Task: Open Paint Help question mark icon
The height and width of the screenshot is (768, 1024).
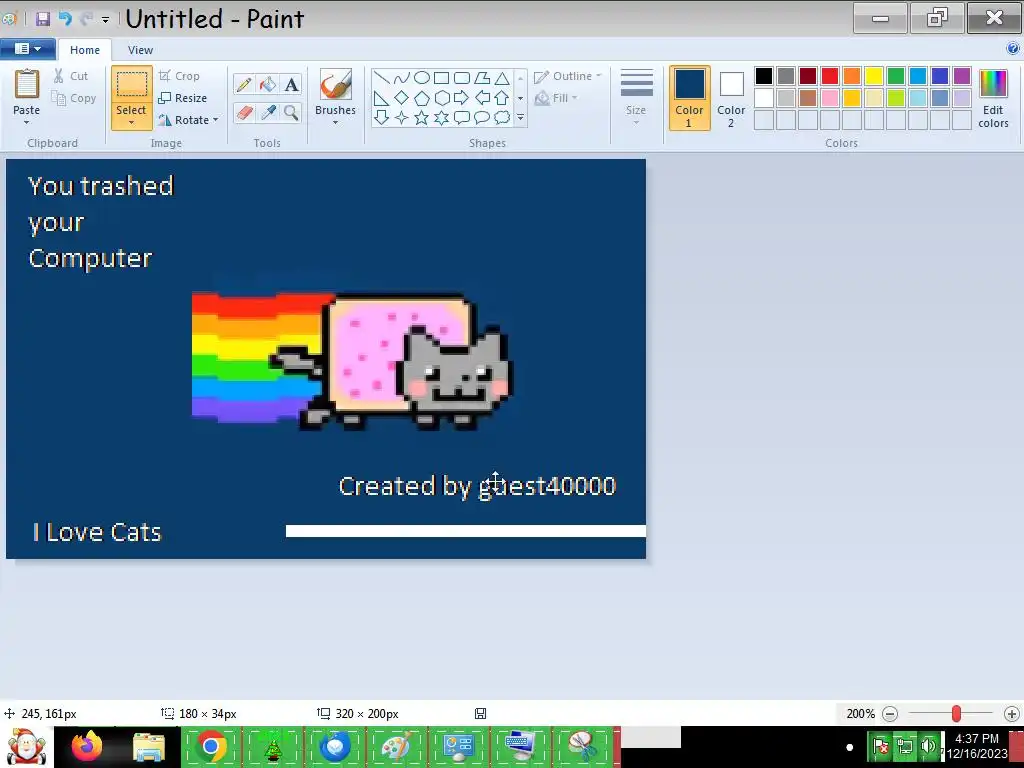Action: click(1013, 48)
